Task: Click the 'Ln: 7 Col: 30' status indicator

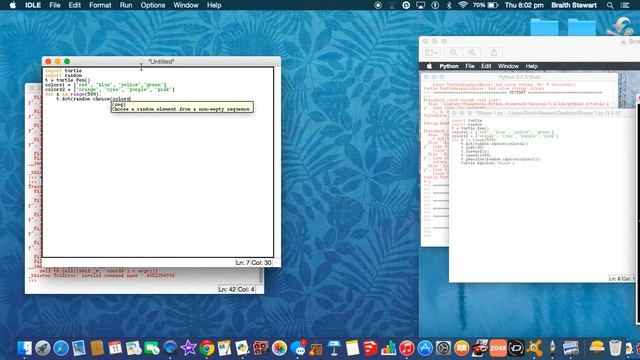Action: [253, 262]
